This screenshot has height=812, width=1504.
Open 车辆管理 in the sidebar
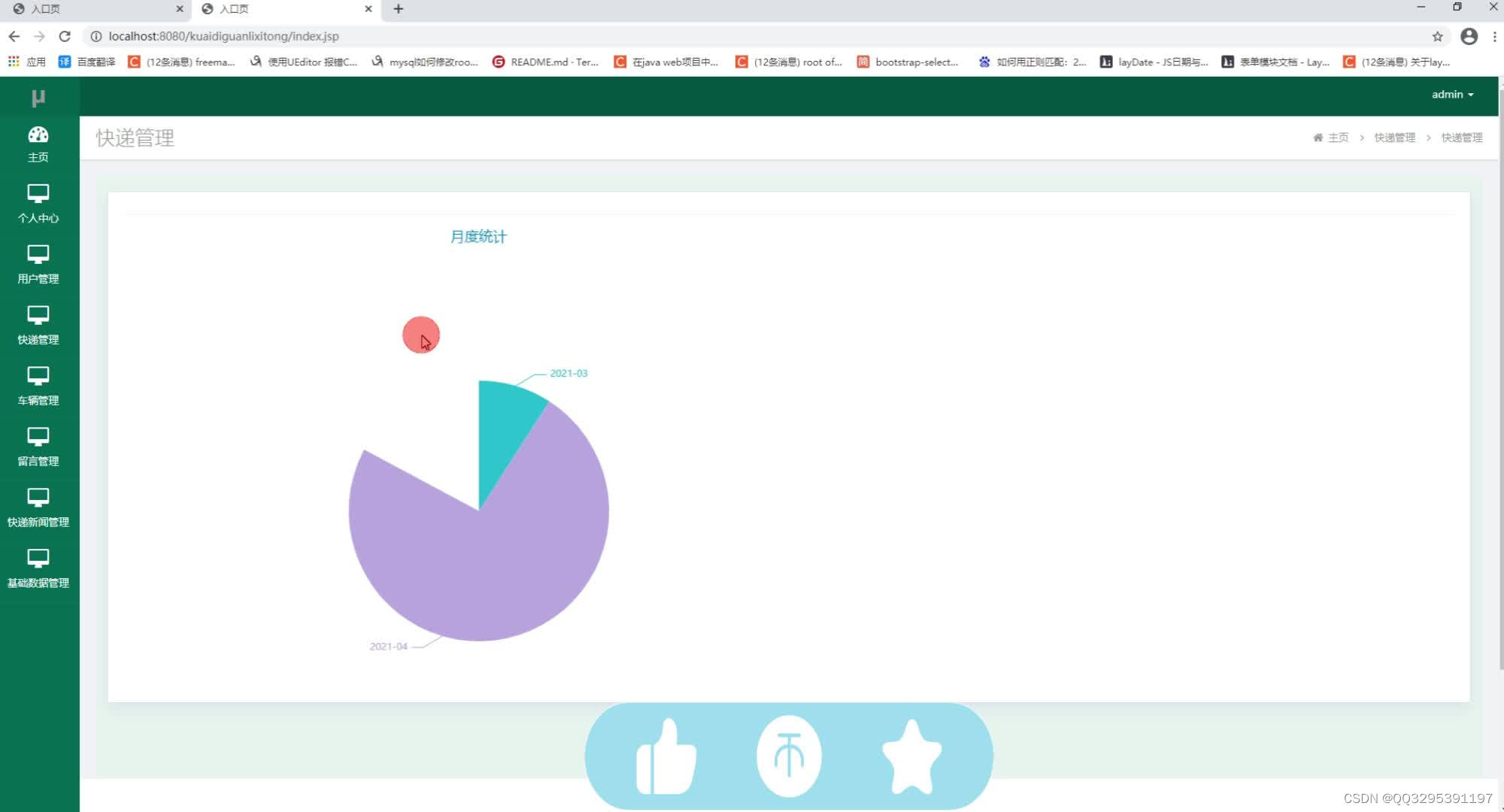(38, 387)
